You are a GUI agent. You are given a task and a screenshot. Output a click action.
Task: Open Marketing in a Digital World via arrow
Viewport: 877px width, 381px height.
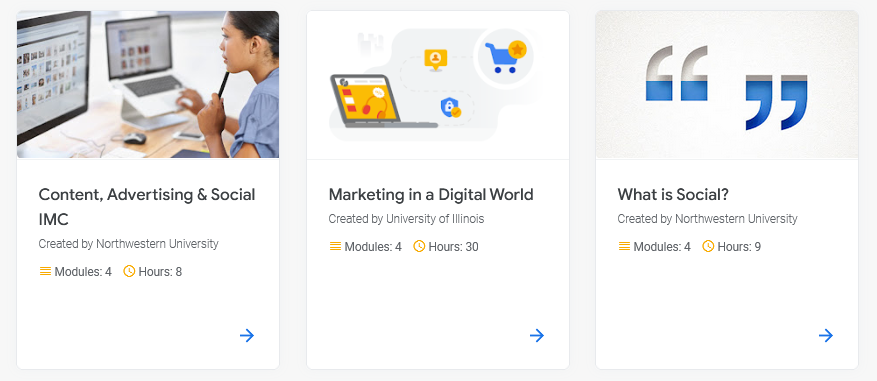pyautogui.click(x=536, y=336)
